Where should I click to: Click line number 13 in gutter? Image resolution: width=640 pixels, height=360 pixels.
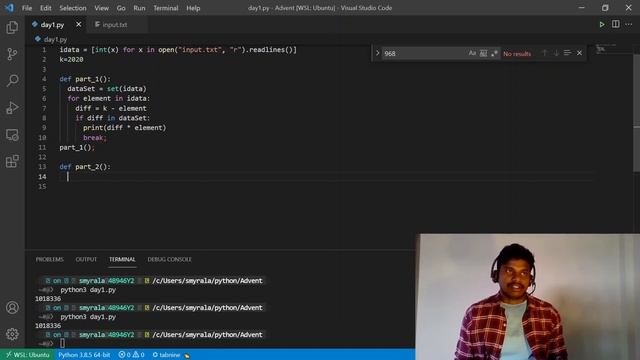click(42, 167)
